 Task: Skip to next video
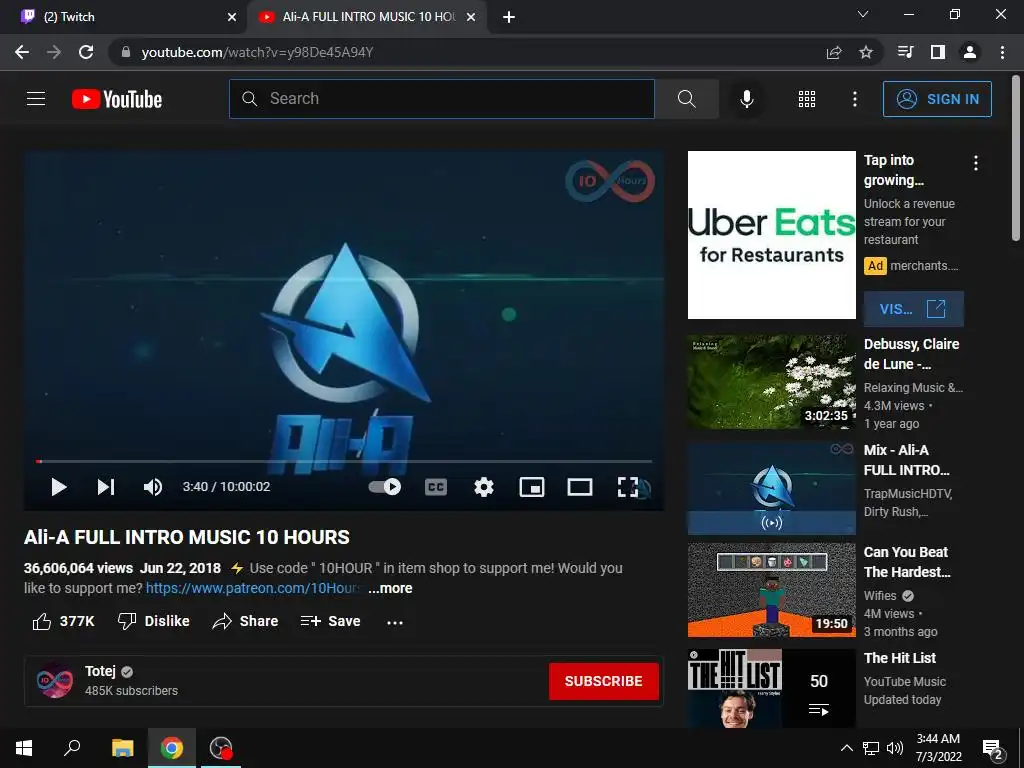pyautogui.click(x=106, y=487)
